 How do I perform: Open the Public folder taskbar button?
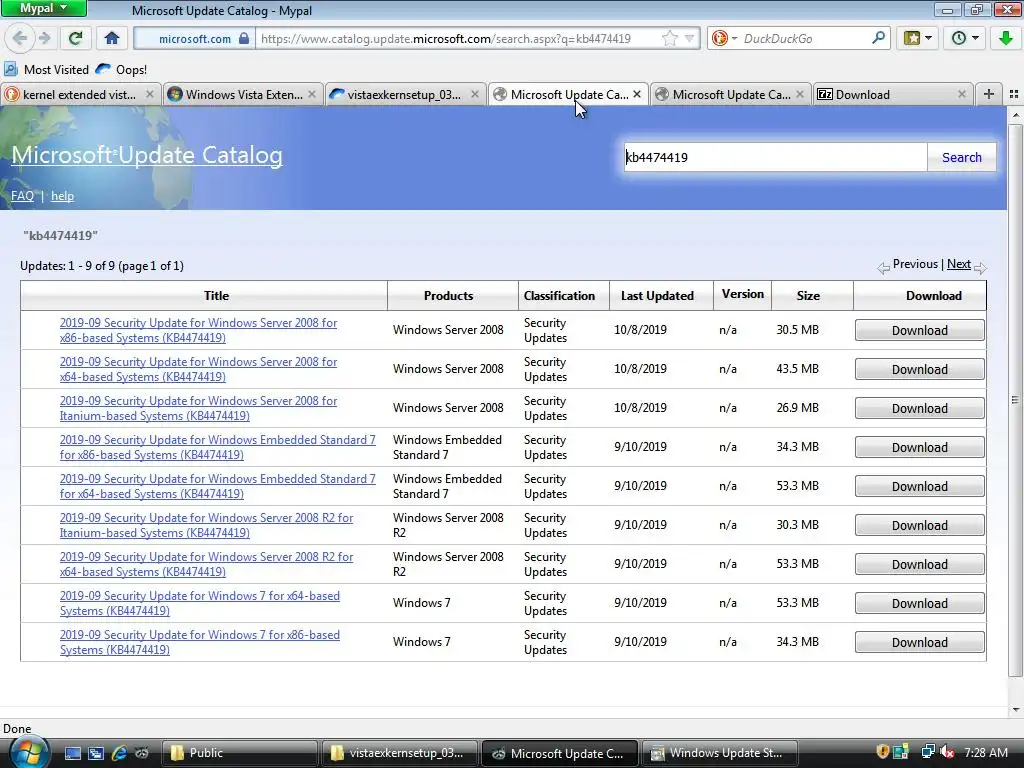point(240,753)
